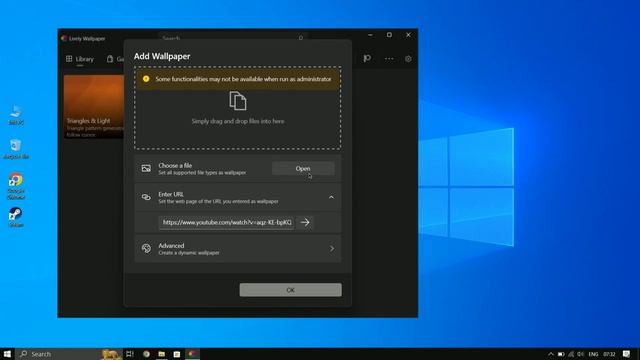640x360 pixels.
Task: Open File Explorer from the taskbar
Action: pos(162,354)
